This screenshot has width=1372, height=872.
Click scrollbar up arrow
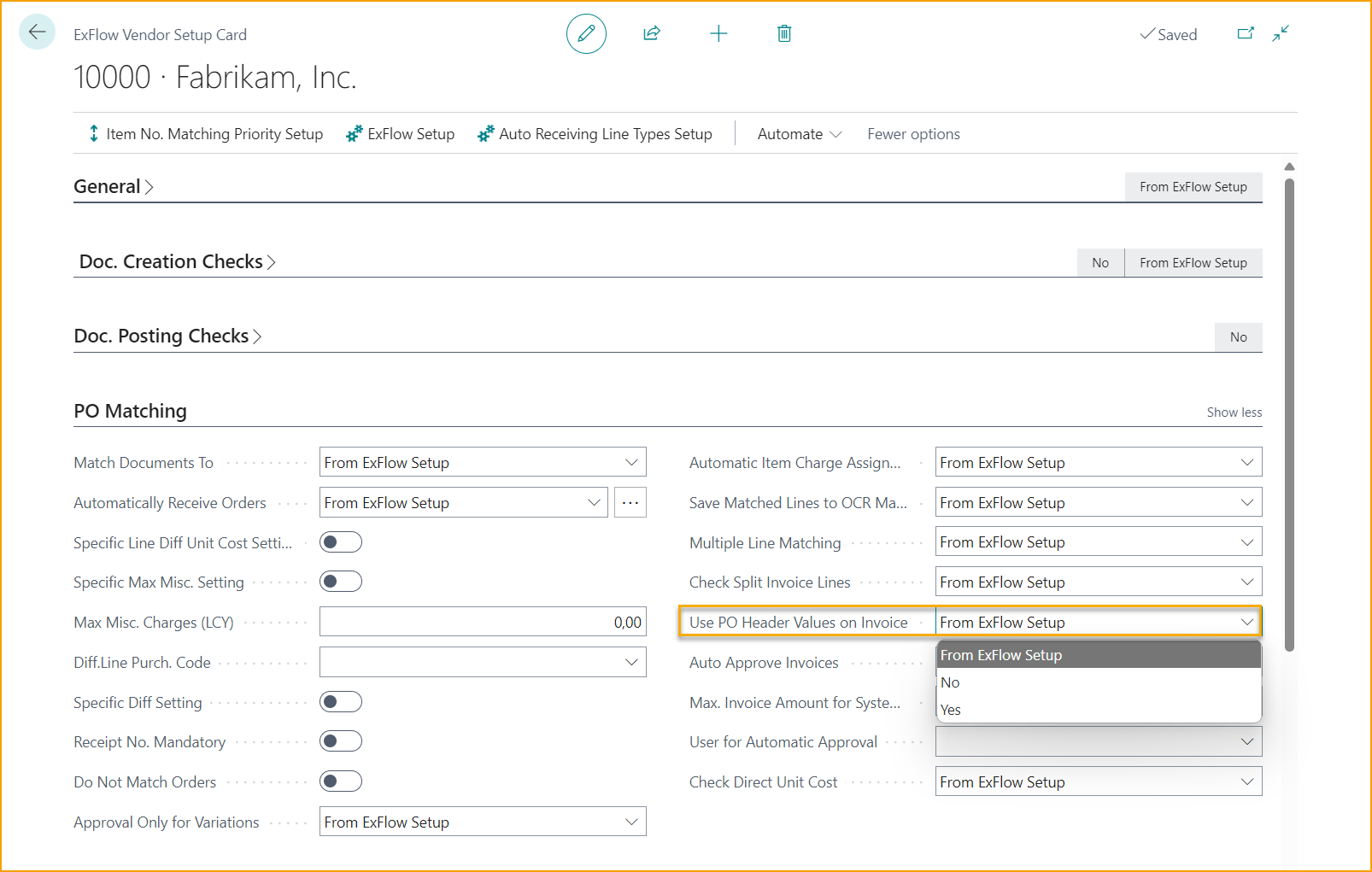click(x=1289, y=167)
